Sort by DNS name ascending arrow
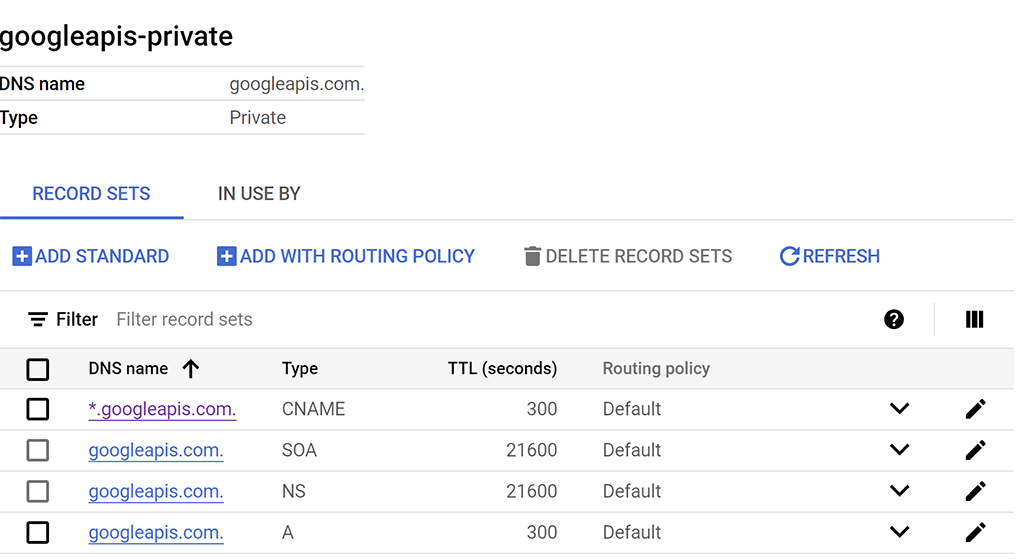The width and height of the screenshot is (1020, 559). click(x=191, y=369)
